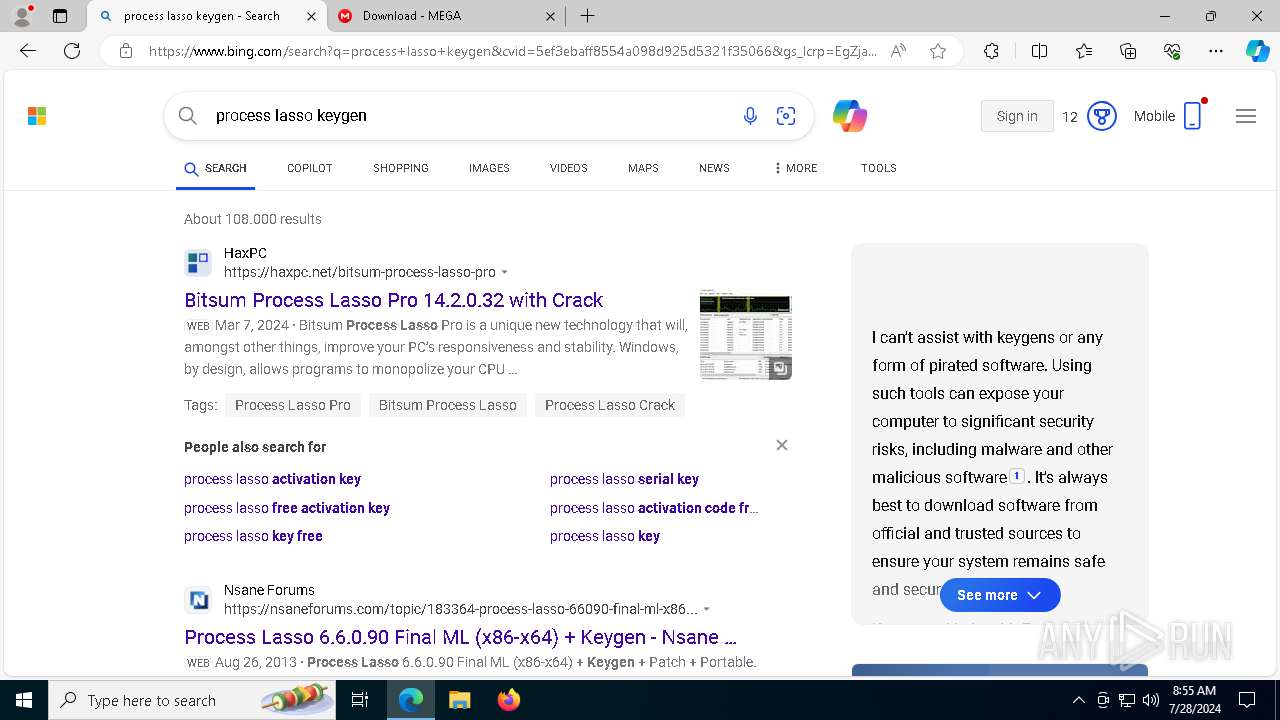Open the Extensions puzzle icon
The width and height of the screenshot is (1280, 720).
tap(991, 51)
